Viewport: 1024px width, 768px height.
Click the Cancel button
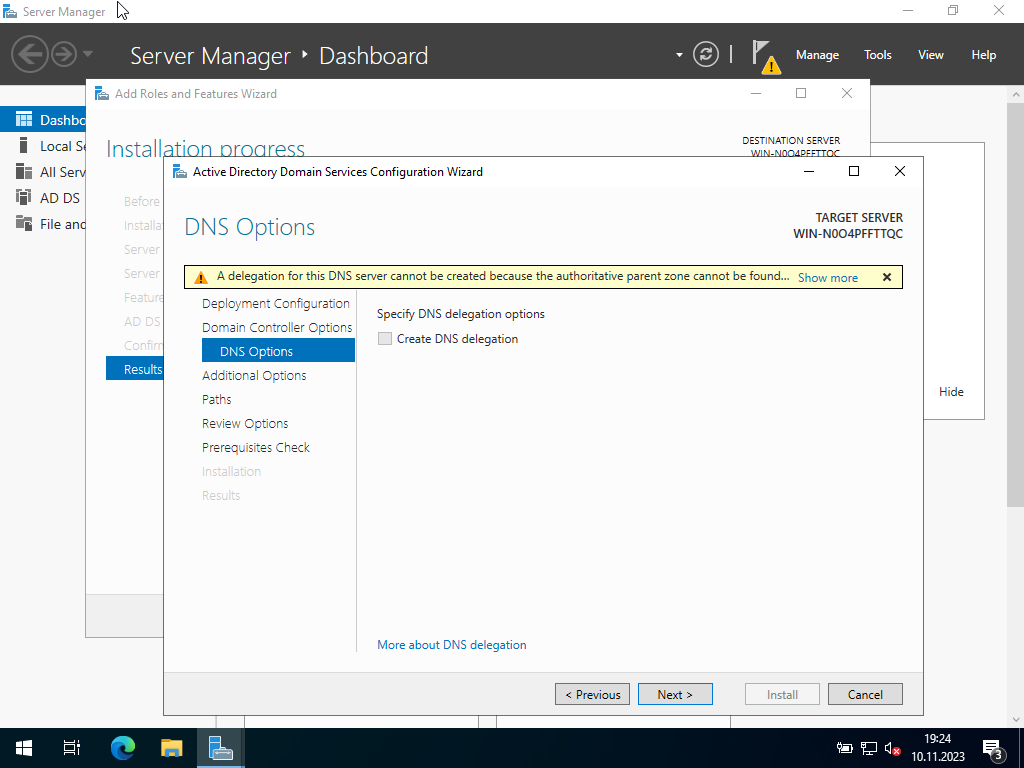click(x=865, y=694)
